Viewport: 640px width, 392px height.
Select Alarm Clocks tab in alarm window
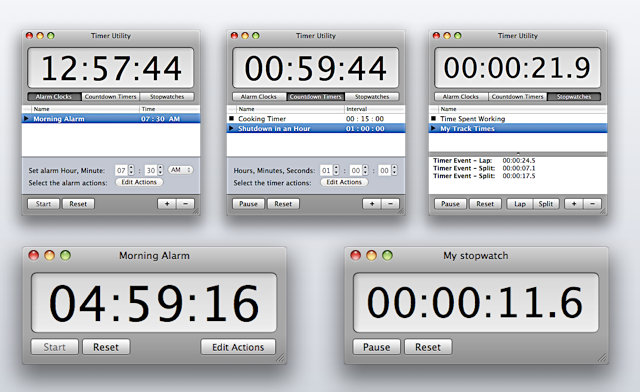tap(54, 97)
